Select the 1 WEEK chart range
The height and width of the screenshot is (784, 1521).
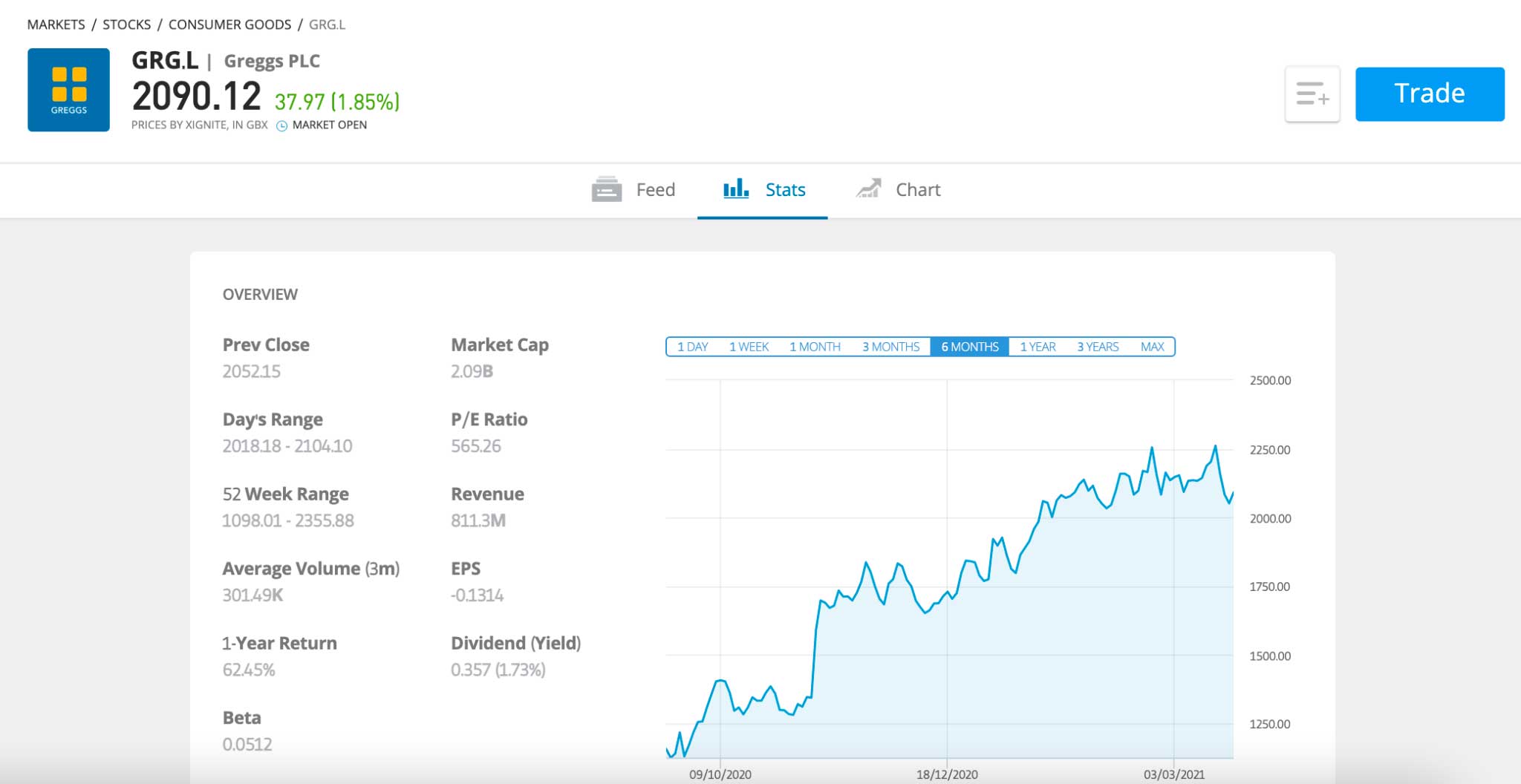(x=749, y=347)
